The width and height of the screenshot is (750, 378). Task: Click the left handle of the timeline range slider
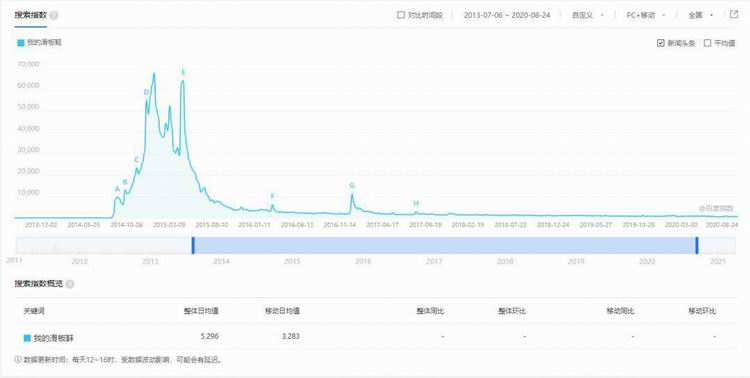(x=193, y=245)
